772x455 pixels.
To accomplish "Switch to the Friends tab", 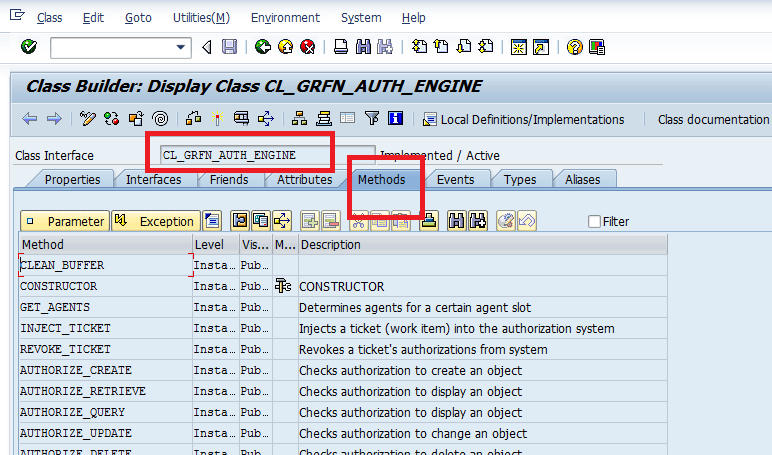I will pyautogui.click(x=229, y=179).
